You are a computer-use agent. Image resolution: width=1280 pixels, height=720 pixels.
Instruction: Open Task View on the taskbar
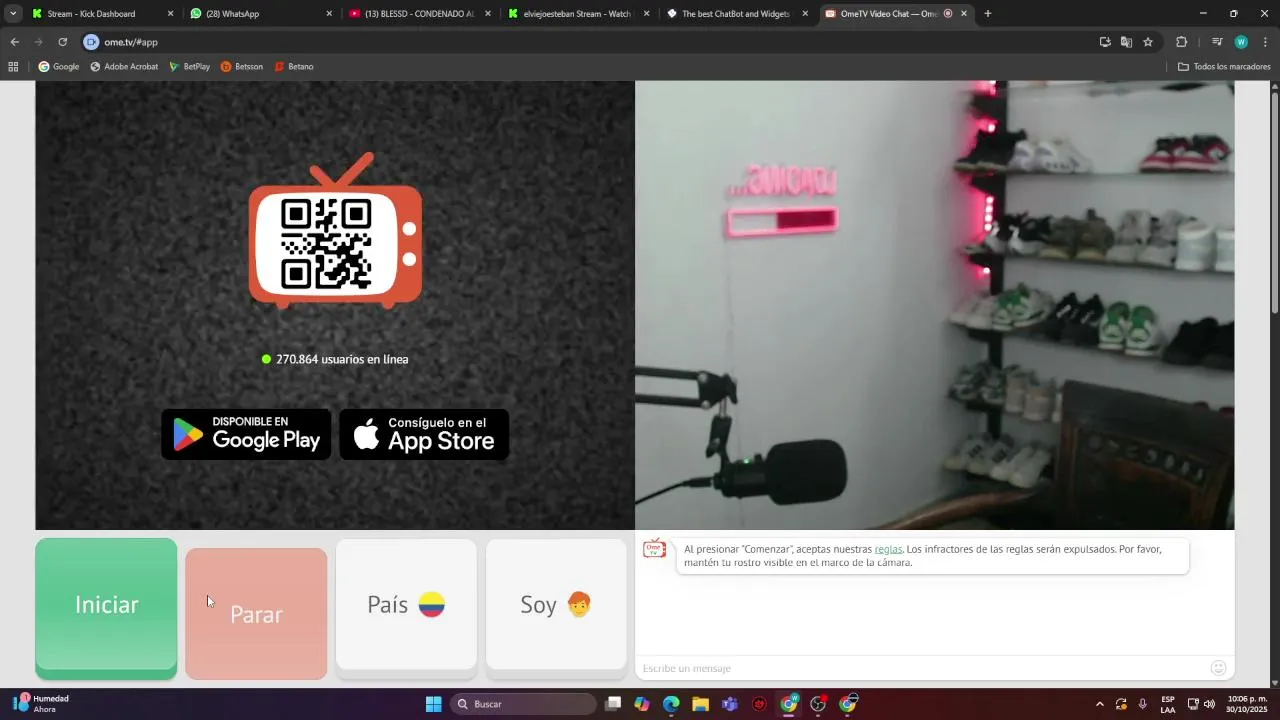click(x=613, y=704)
